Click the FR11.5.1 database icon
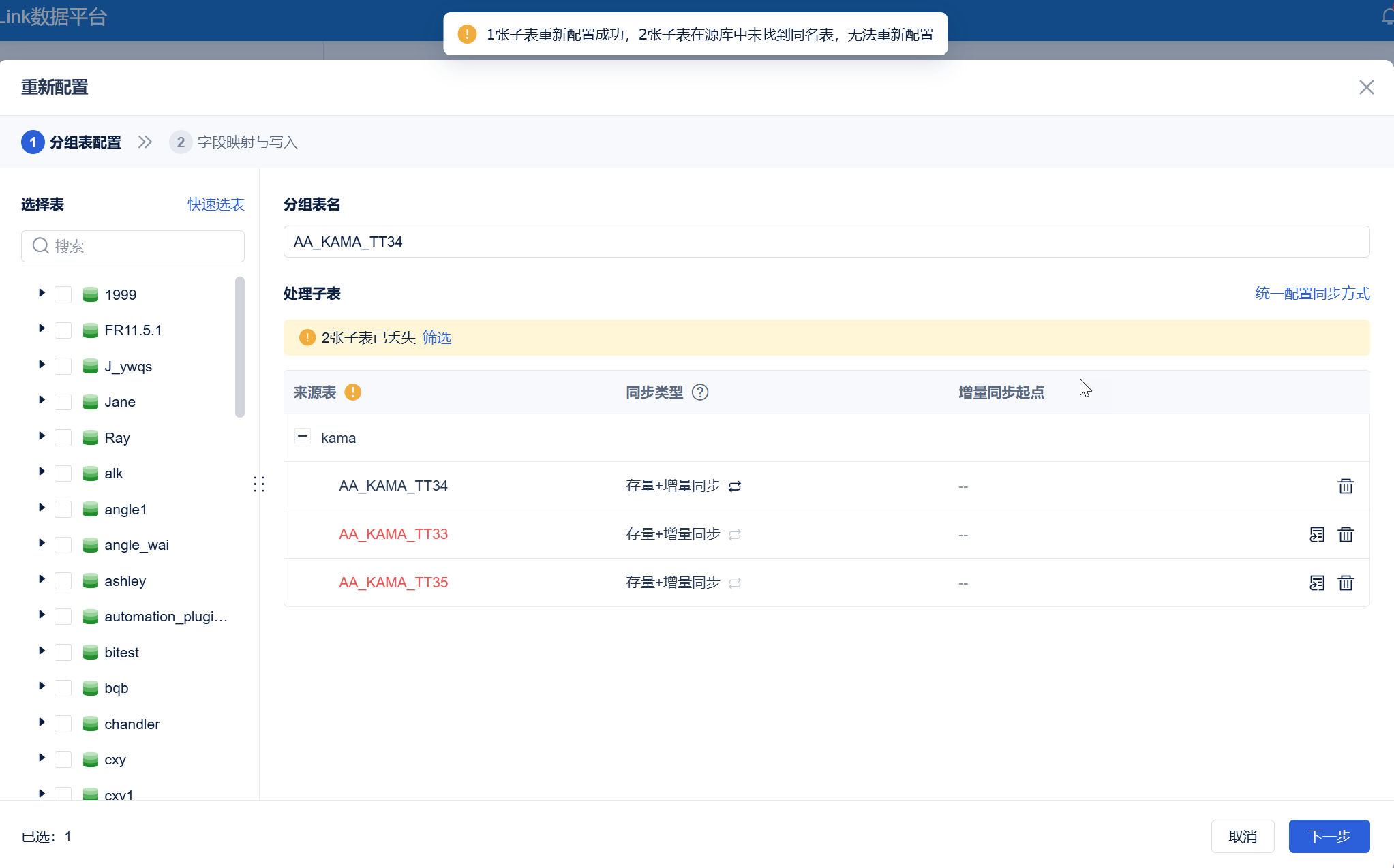This screenshot has height=868, width=1394. (x=90, y=330)
